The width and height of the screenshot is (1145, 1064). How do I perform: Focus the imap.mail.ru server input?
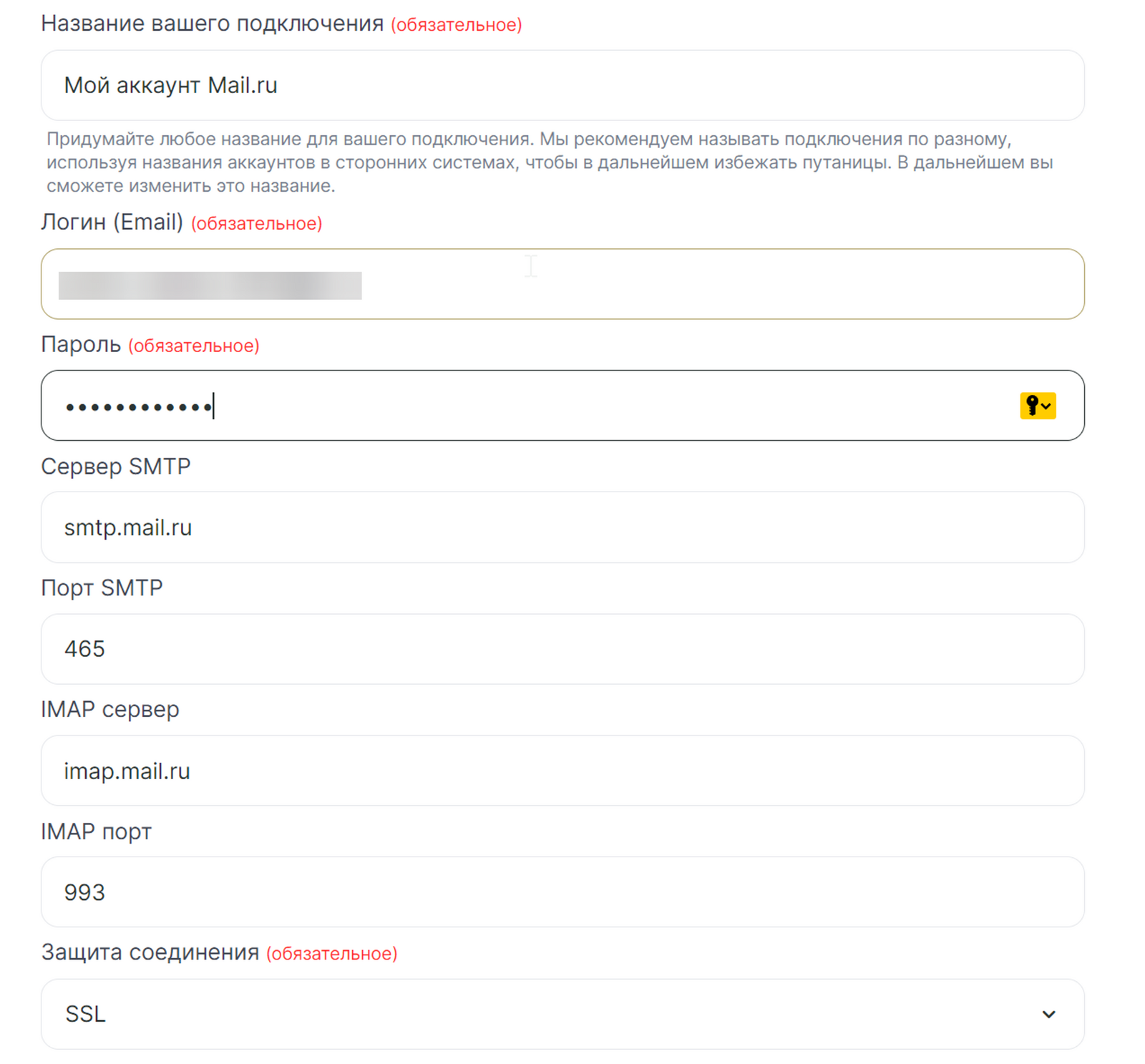click(562, 771)
